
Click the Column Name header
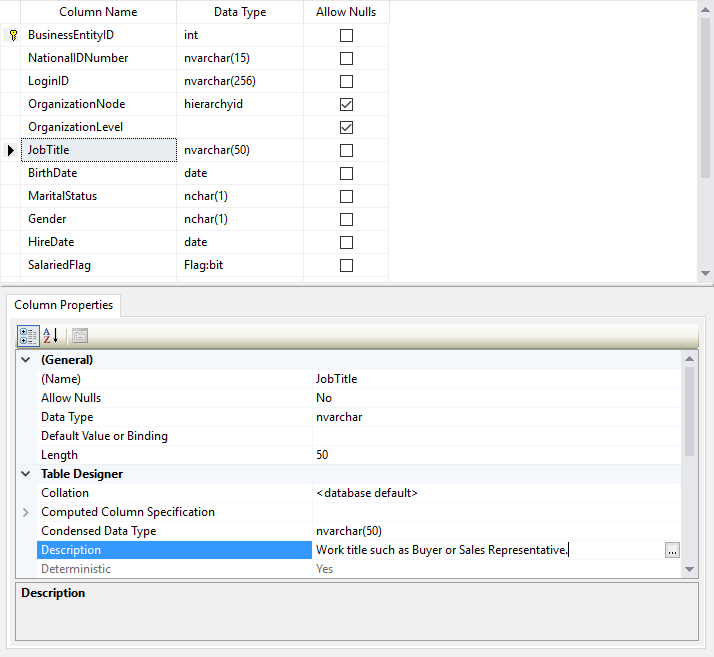click(98, 12)
